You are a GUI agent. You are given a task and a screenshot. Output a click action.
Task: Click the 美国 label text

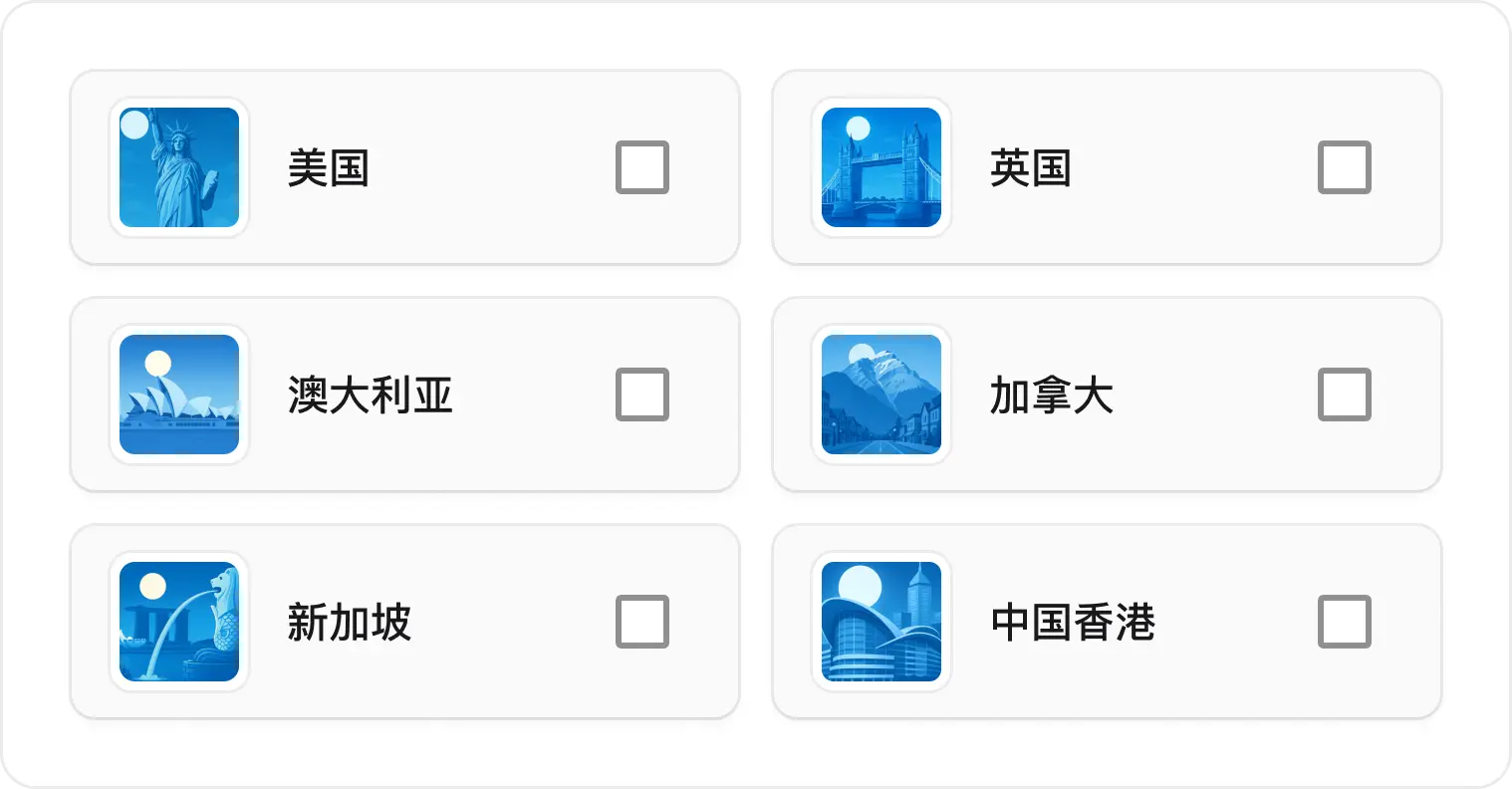click(329, 167)
